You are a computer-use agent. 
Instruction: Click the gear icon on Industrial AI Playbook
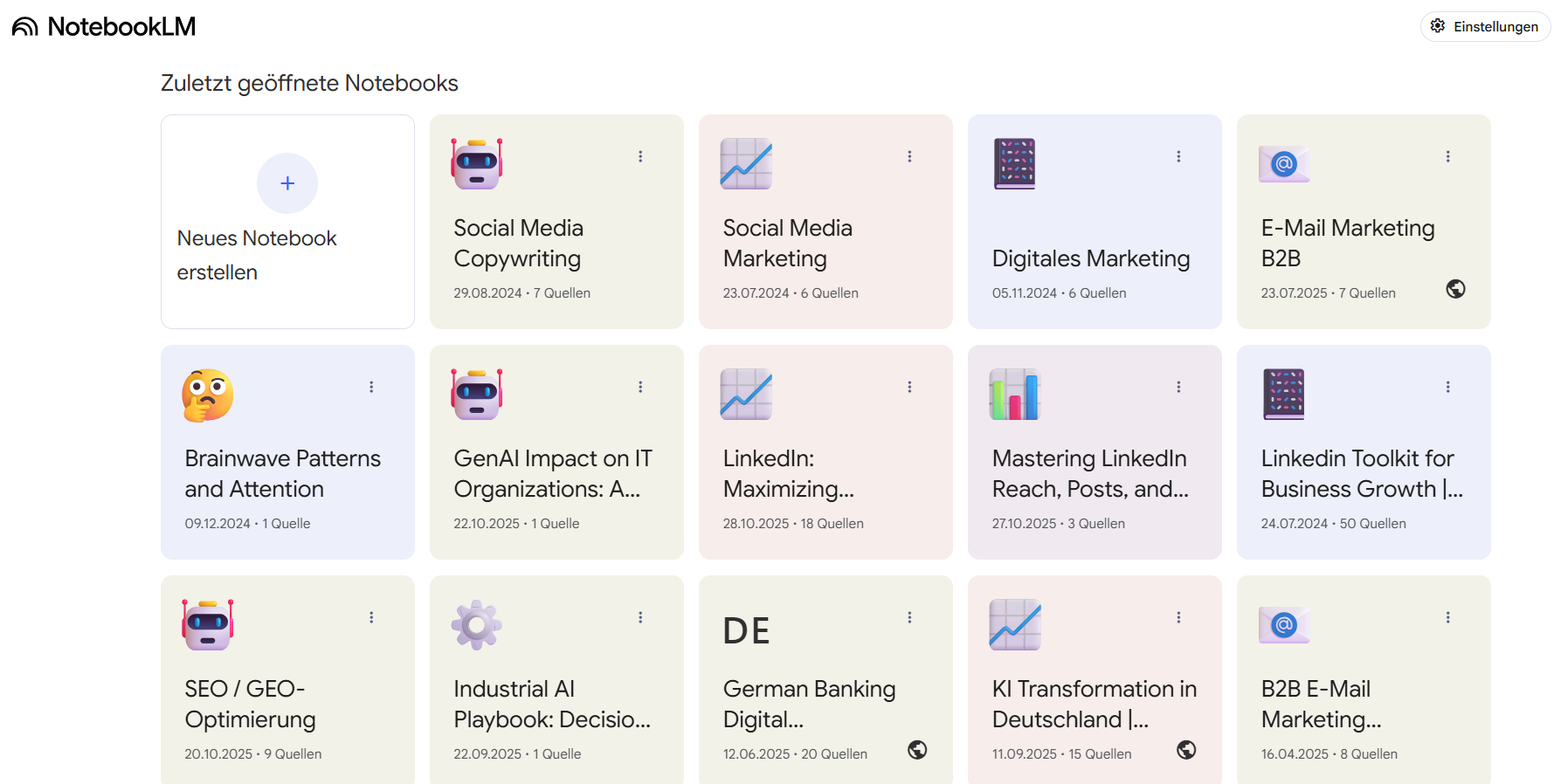point(476,624)
